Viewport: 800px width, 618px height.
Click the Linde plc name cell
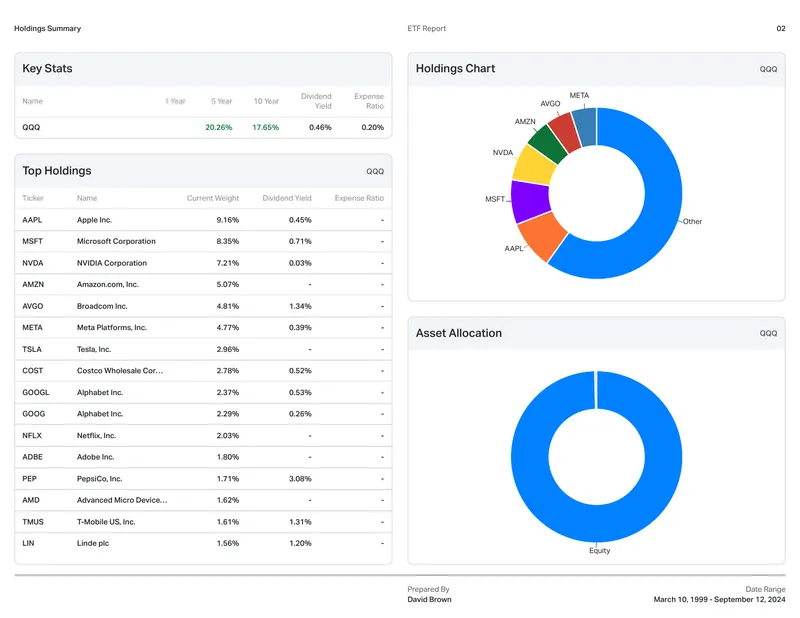93,543
